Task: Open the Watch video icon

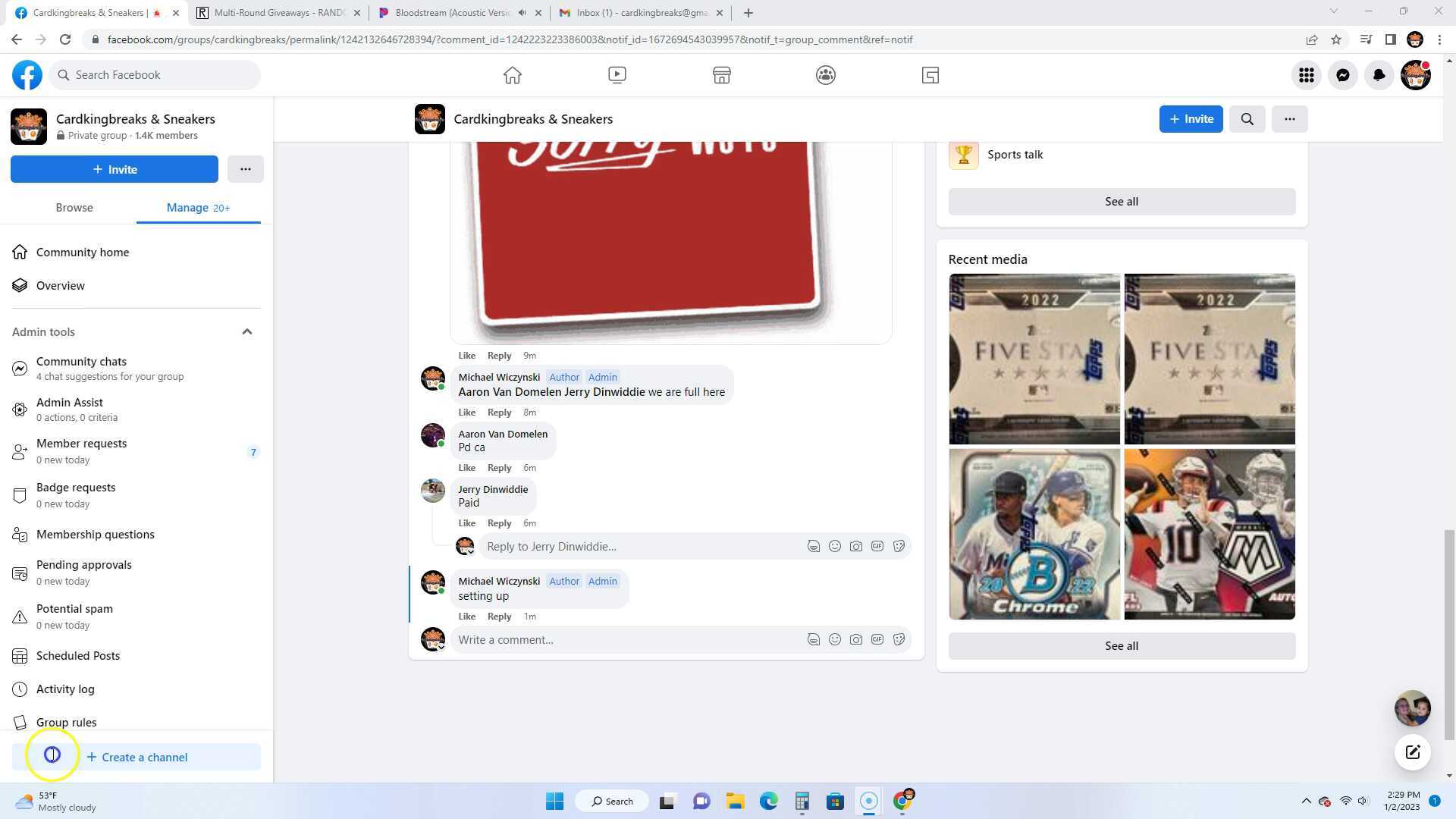Action: [x=617, y=75]
